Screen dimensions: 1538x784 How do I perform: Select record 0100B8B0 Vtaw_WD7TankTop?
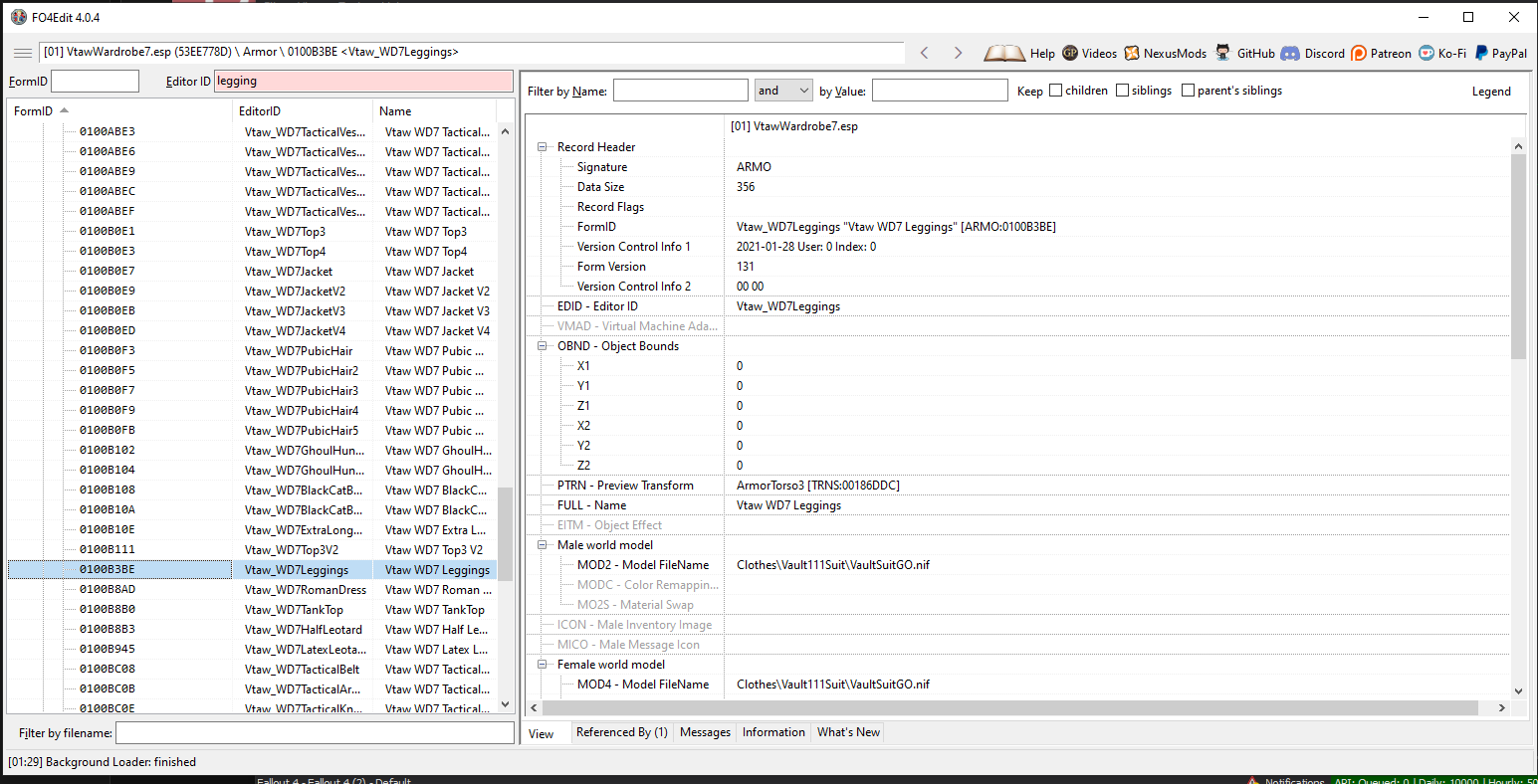click(252, 610)
